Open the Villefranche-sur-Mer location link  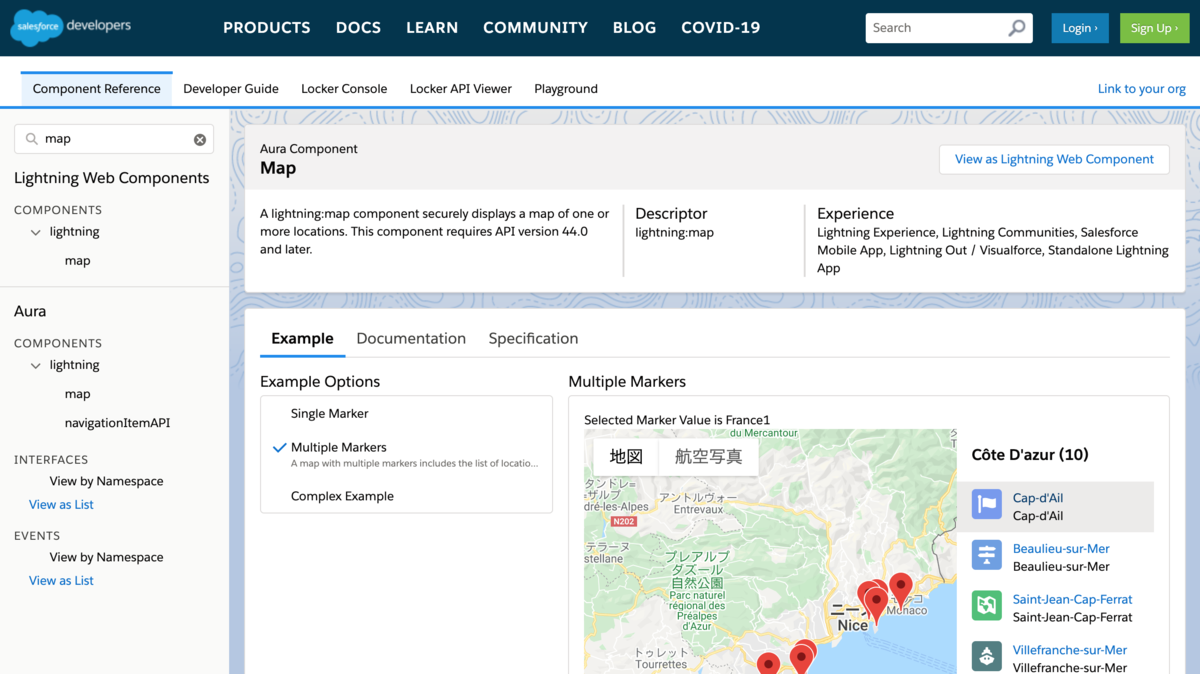tap(1070, 650)
